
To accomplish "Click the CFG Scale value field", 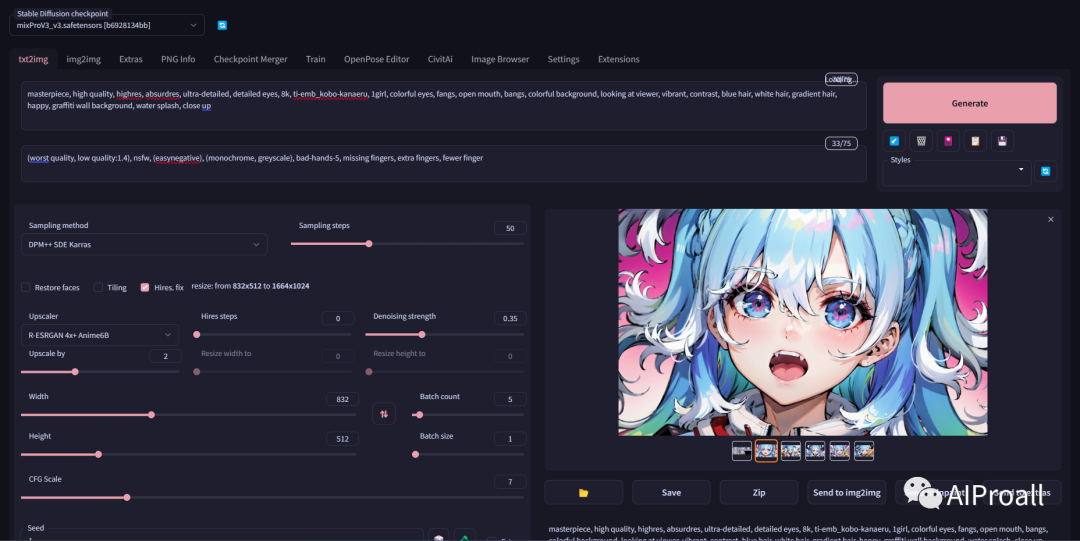I will (510, 482).
